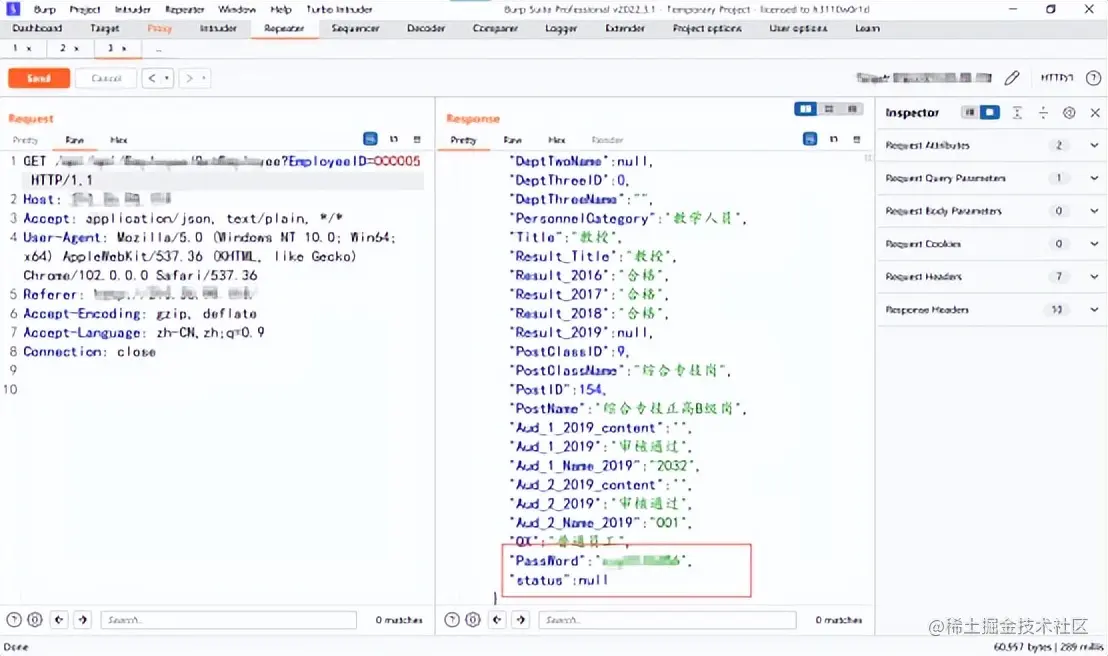Screen dimensions: 1108x656
Task: Go to previous request in history
Action: pyautogui.click(x=152, y=78)
